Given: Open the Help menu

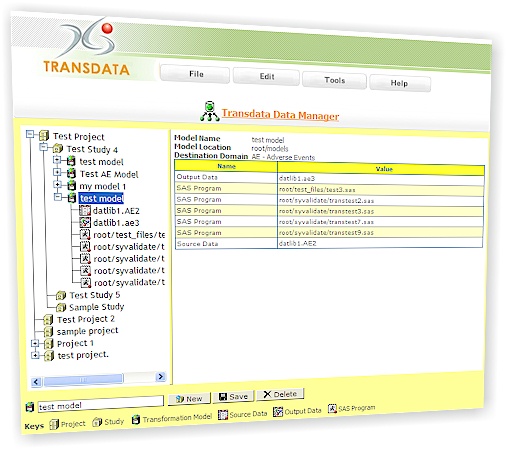Looking at the screenshot, I should 400,83.
